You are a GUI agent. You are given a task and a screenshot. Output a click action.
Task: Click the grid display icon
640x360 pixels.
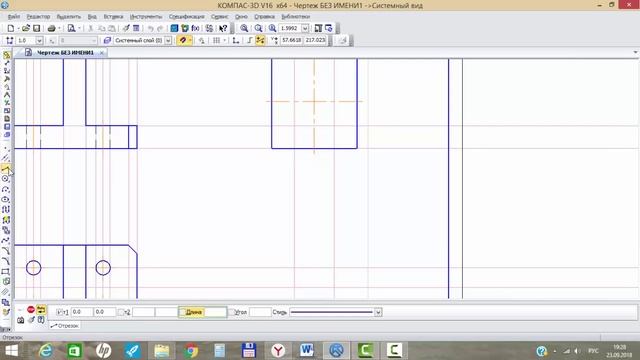pos(216,40)
